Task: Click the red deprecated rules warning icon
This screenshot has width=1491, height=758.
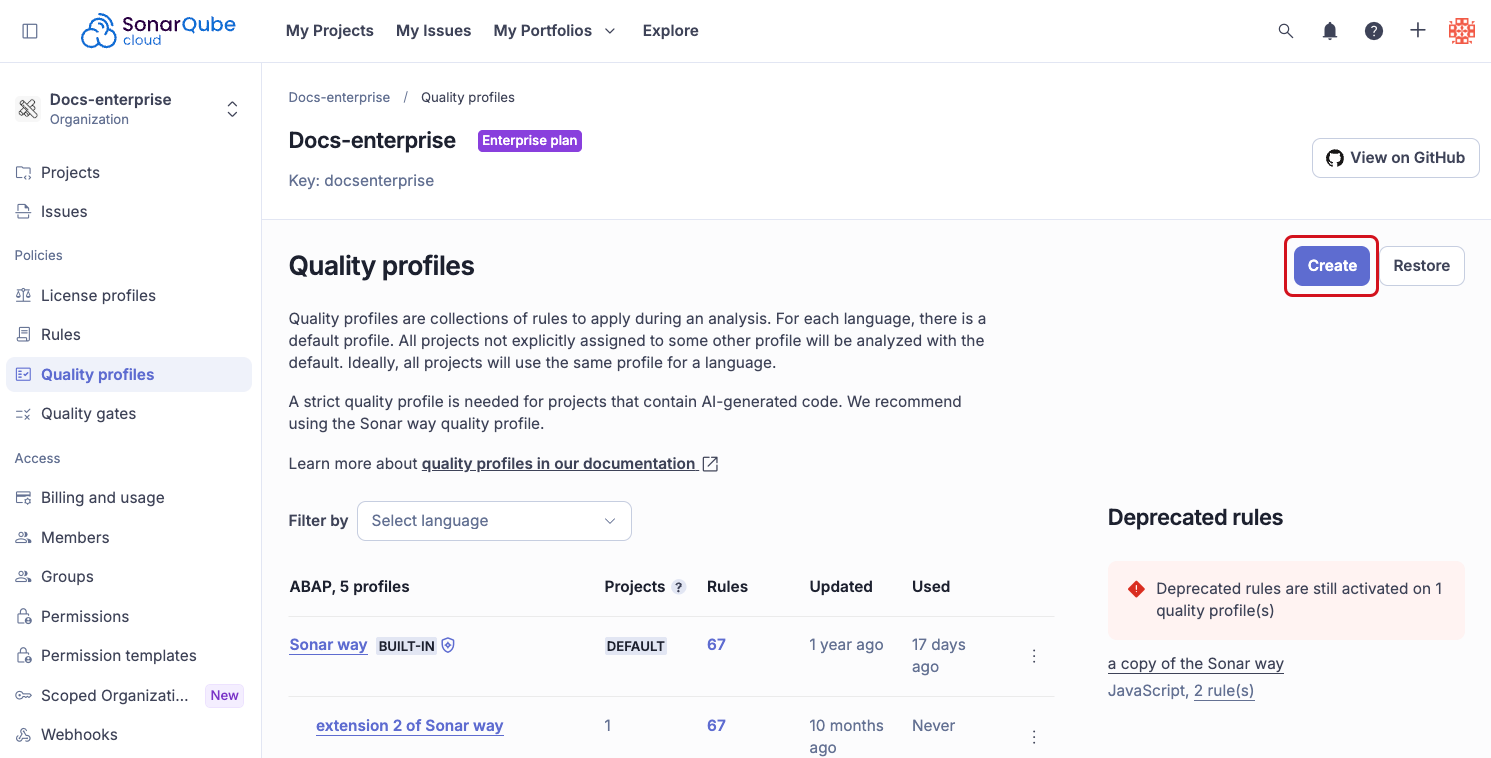Action: pyautogui.click(x=1136, y=589)
